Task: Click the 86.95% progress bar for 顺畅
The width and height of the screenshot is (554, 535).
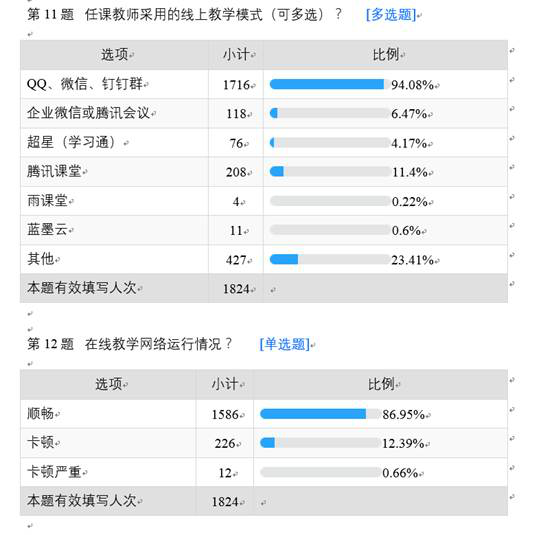Action: [320, 414]
